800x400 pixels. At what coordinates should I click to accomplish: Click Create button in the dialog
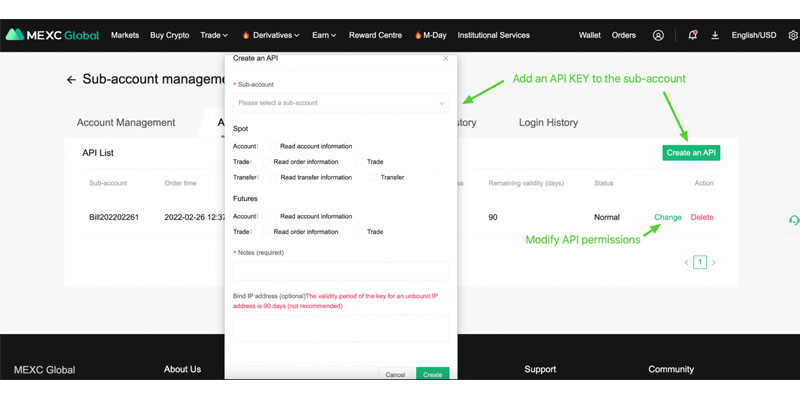point(433,374)
